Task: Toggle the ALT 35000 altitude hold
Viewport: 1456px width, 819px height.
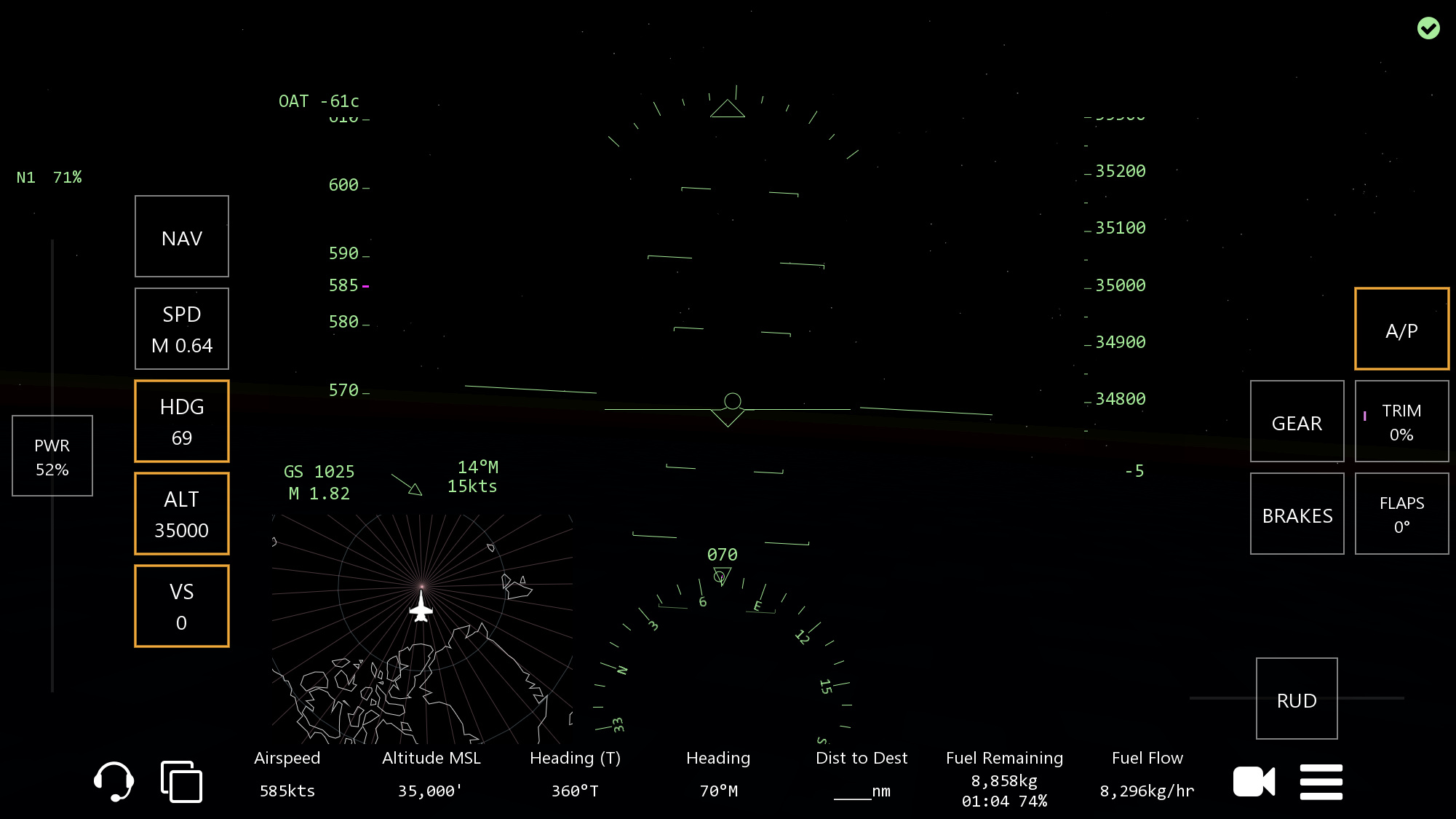Action: [182, 513]
